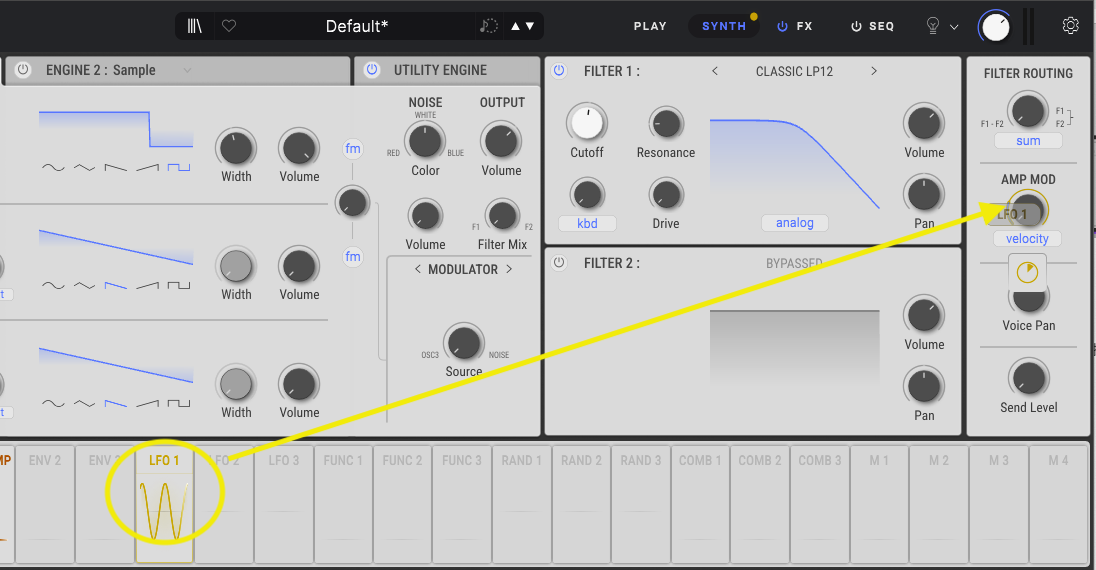Image resolution: width=1096 pixels, height=570 pixels.
Task: Click the Default preset name field
Action: coord(357,26)
